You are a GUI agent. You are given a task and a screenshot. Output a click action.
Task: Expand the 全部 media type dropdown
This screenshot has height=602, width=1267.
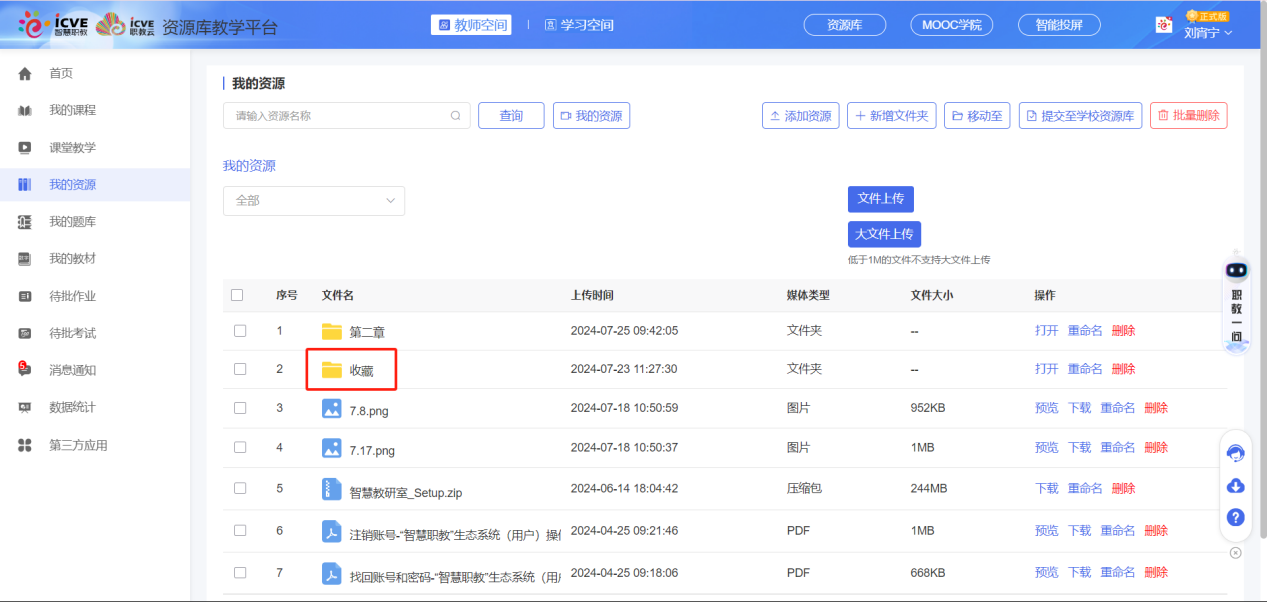pyautogui.click(x=313, y=200)
